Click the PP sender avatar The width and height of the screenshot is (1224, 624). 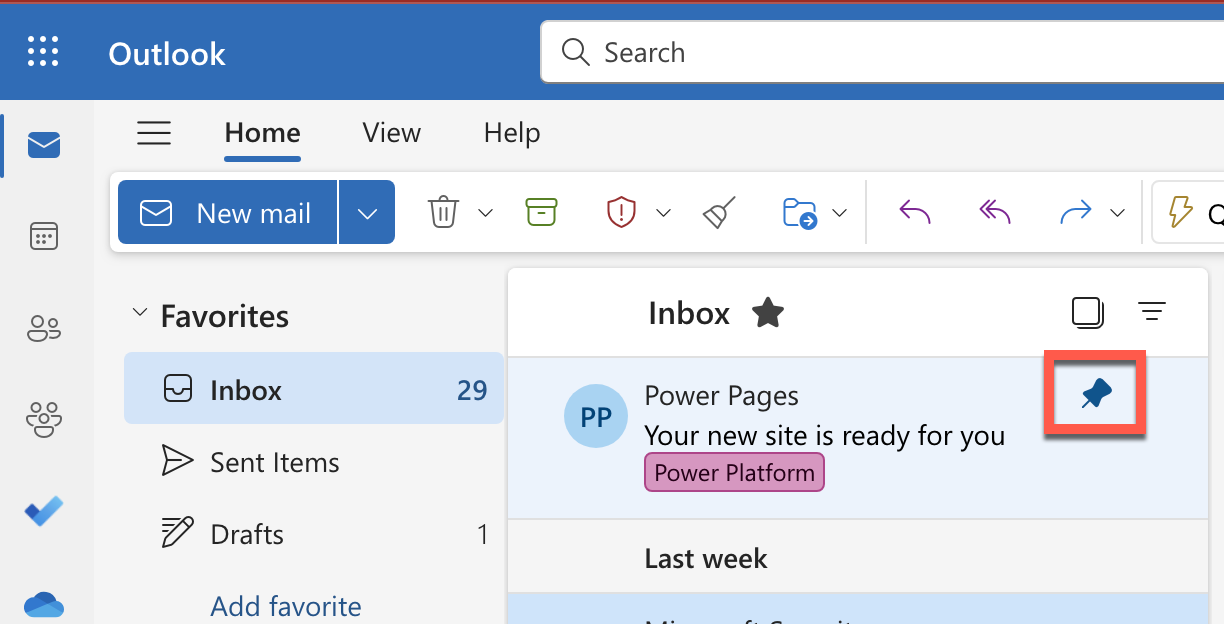point(596,416)
